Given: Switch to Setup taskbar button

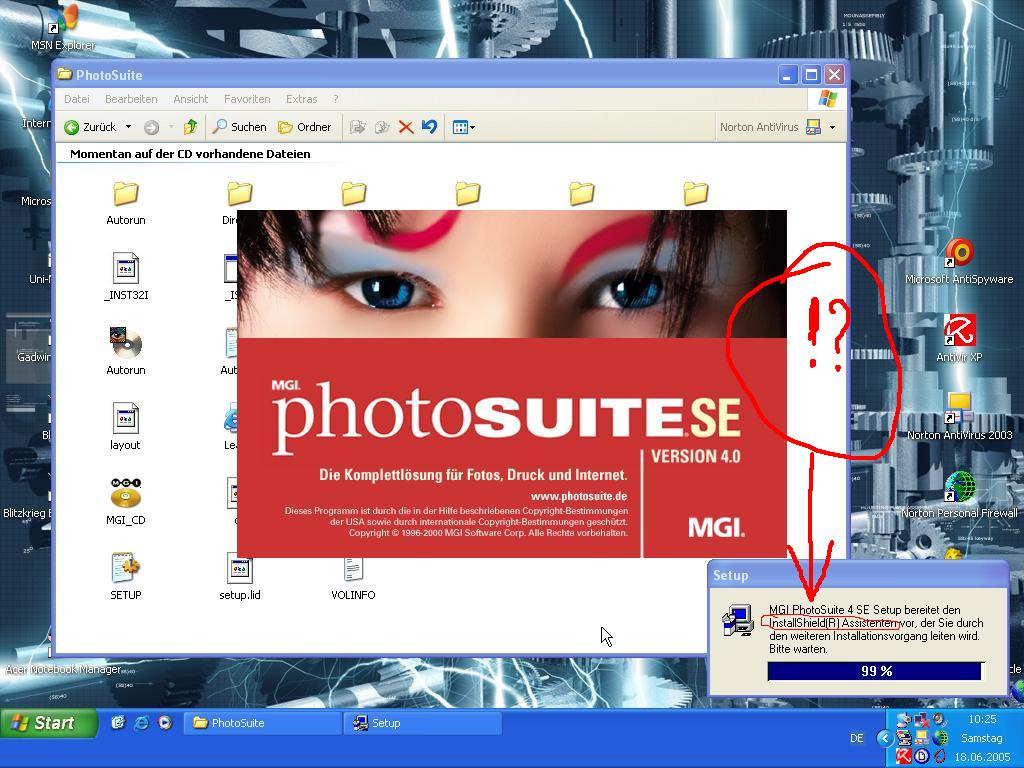Looking at the screenshot, I should click(423, 723).
